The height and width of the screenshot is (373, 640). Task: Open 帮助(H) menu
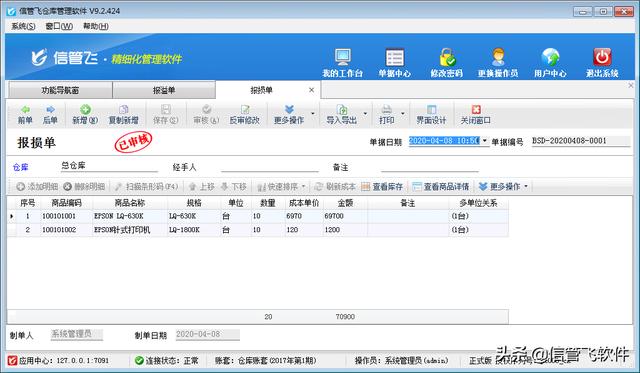coord(96,26)
